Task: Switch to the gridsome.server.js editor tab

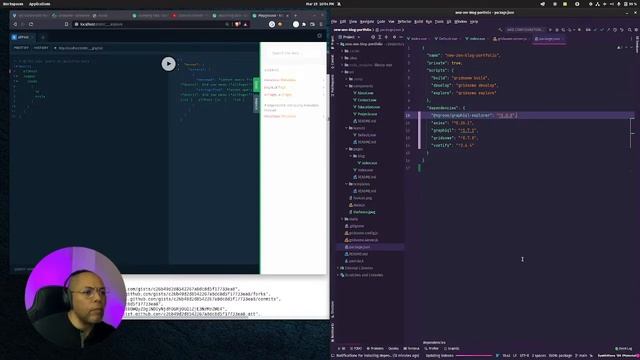Action: [510, 39]
